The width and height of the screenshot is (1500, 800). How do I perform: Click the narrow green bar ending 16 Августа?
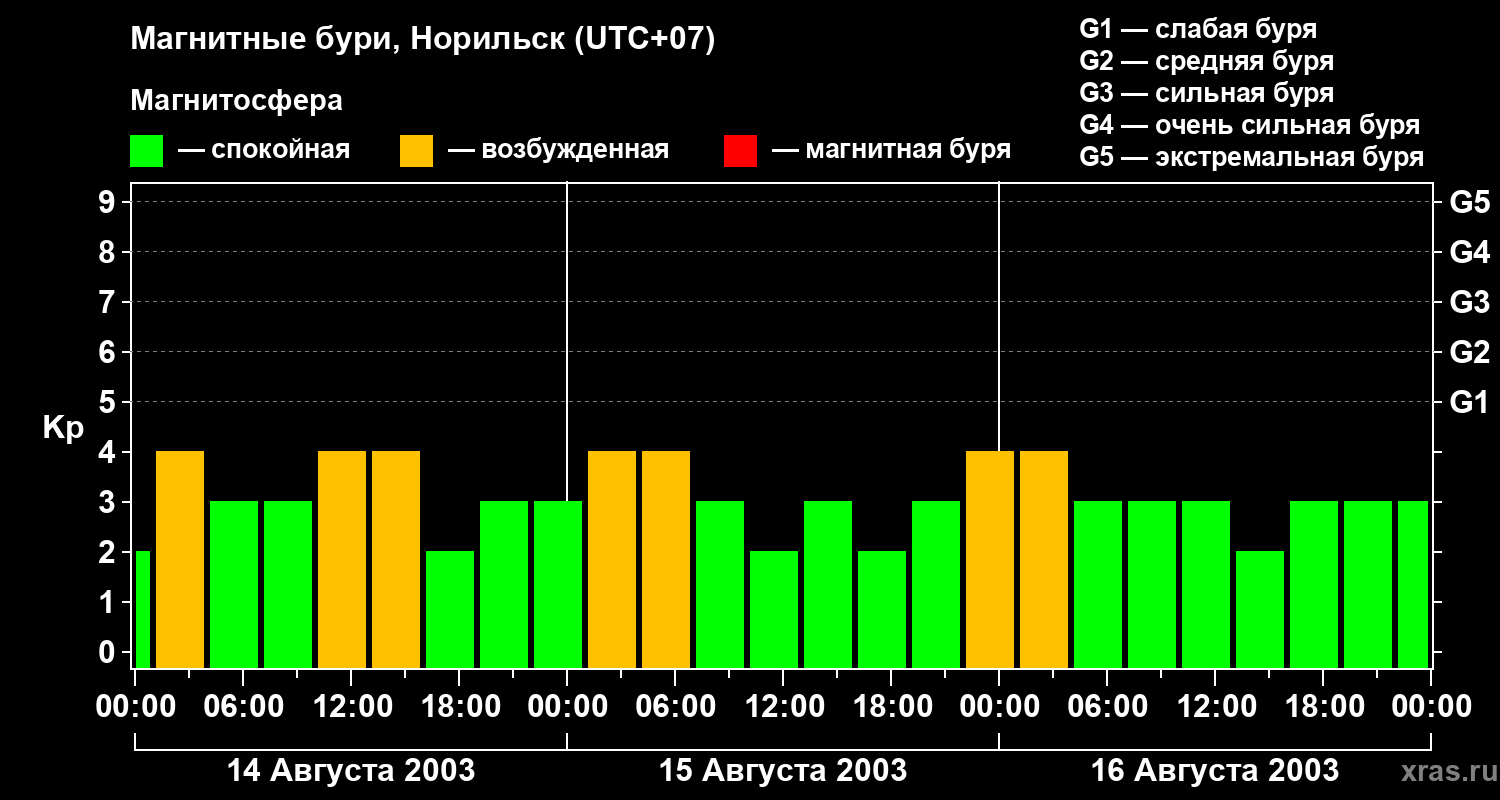[1413, 584]
